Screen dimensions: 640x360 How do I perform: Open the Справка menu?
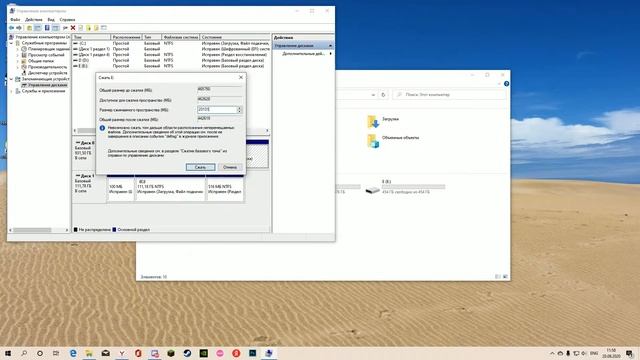(x=67, y=20)
